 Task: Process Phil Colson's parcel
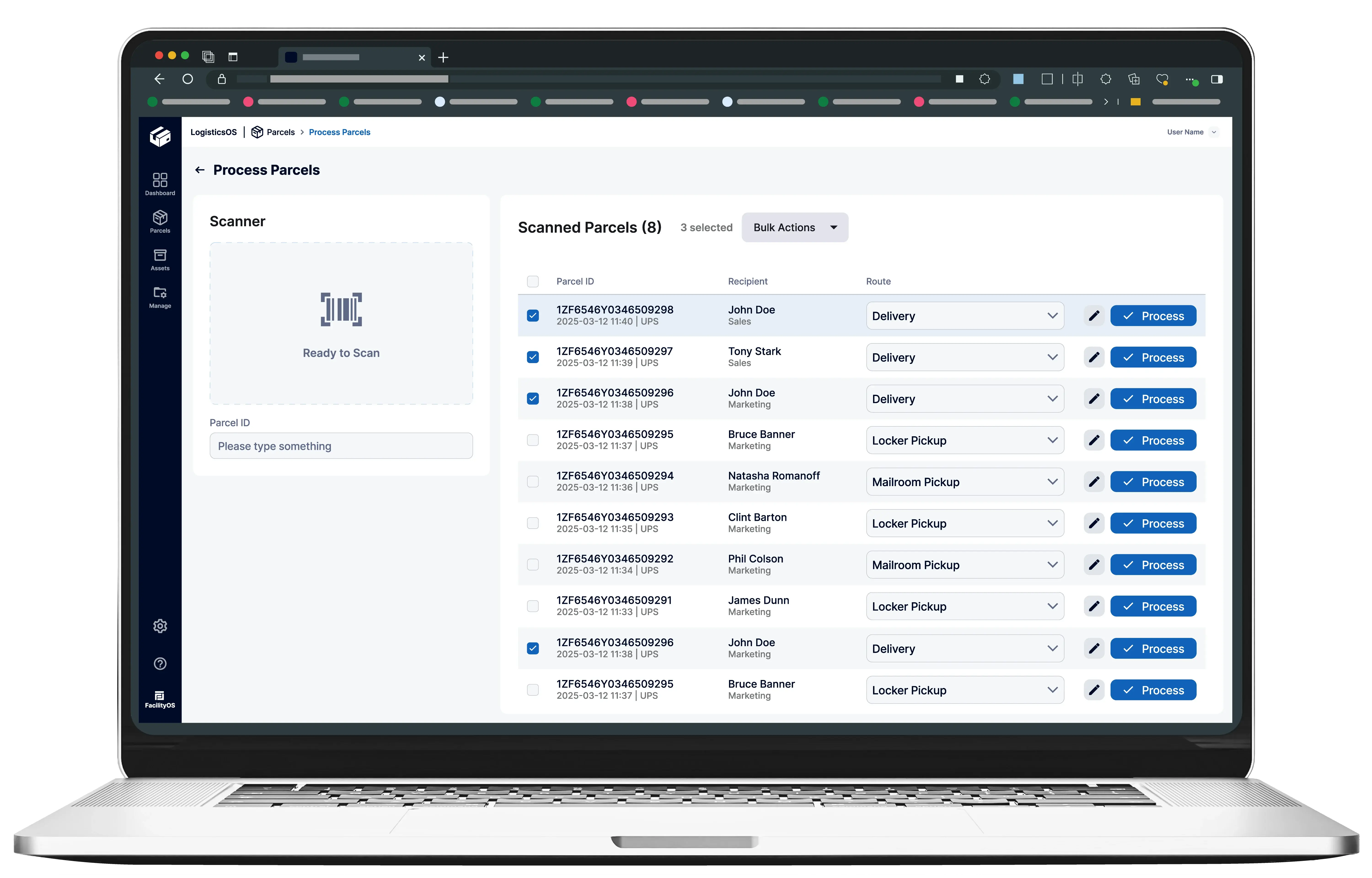(x=1153, y=565)
